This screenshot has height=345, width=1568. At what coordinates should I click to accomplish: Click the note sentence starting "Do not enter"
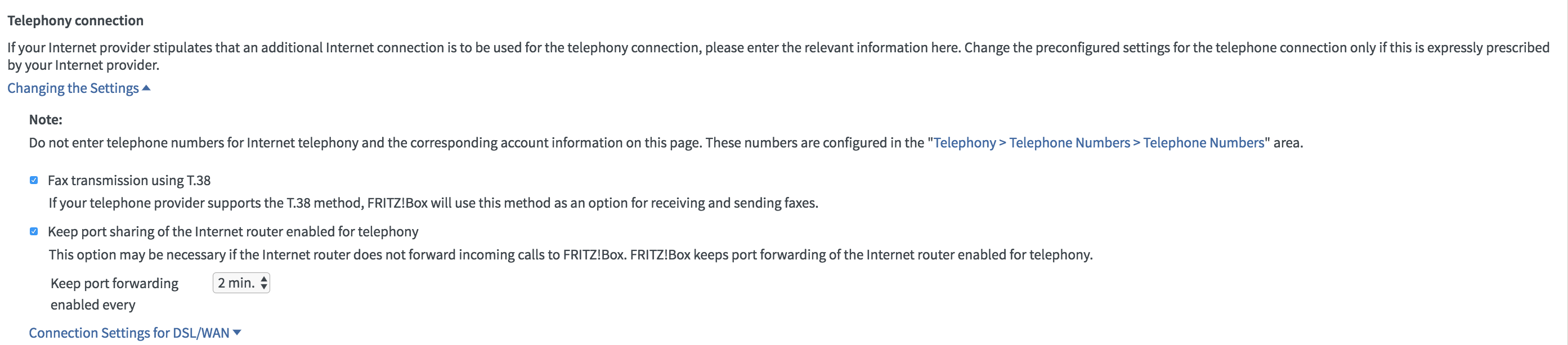click(475, 142)
